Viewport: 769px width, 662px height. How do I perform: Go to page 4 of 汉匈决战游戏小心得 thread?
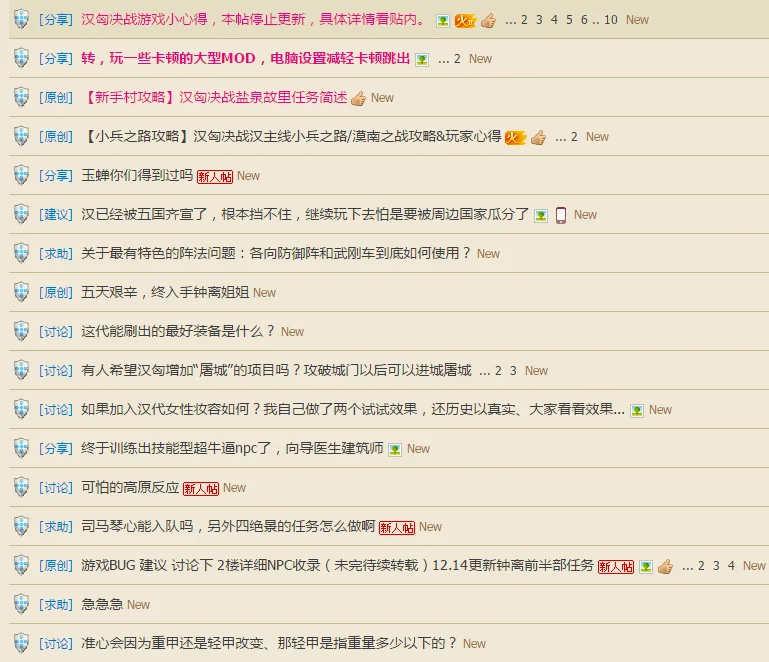click(x=554, y=20)
